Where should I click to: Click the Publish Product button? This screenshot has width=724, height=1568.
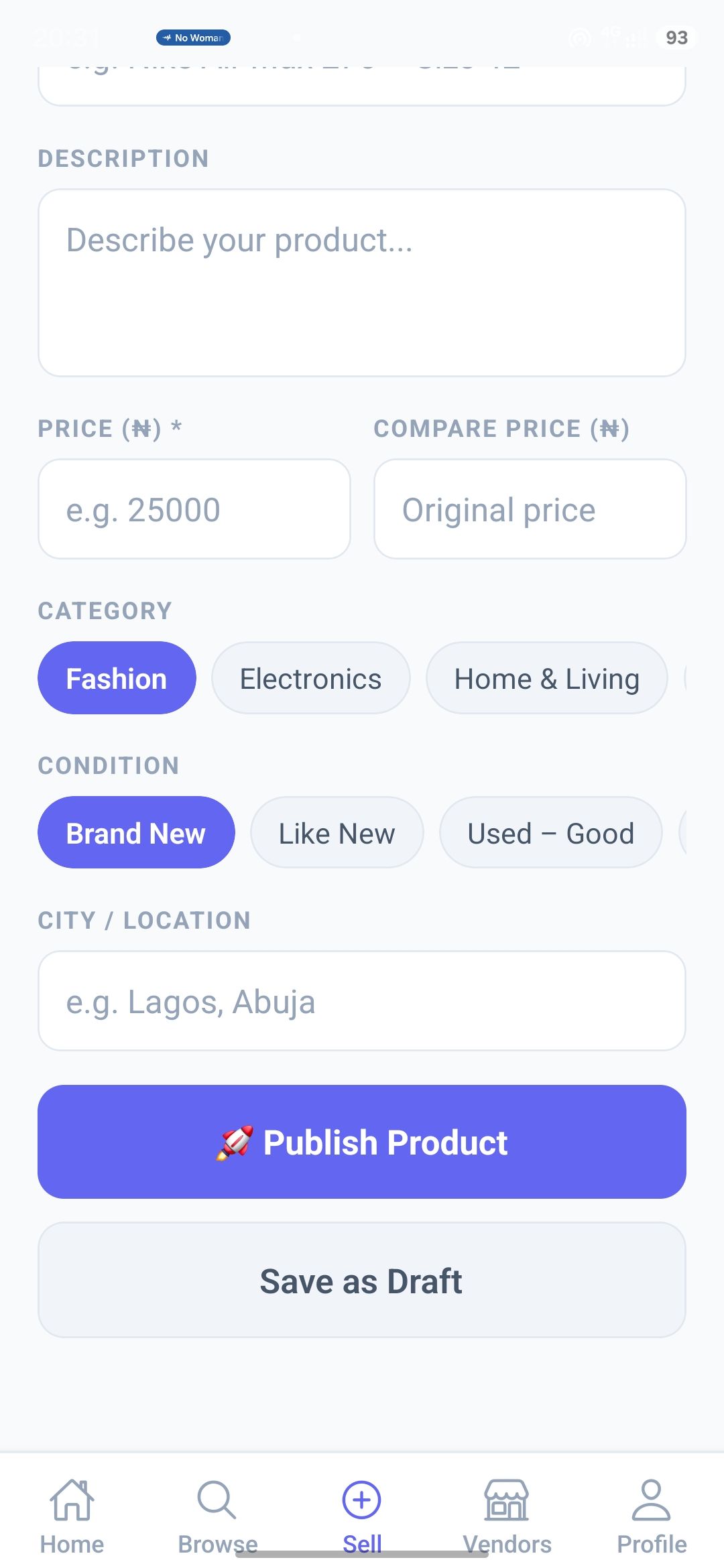[x=362, y=1142]
